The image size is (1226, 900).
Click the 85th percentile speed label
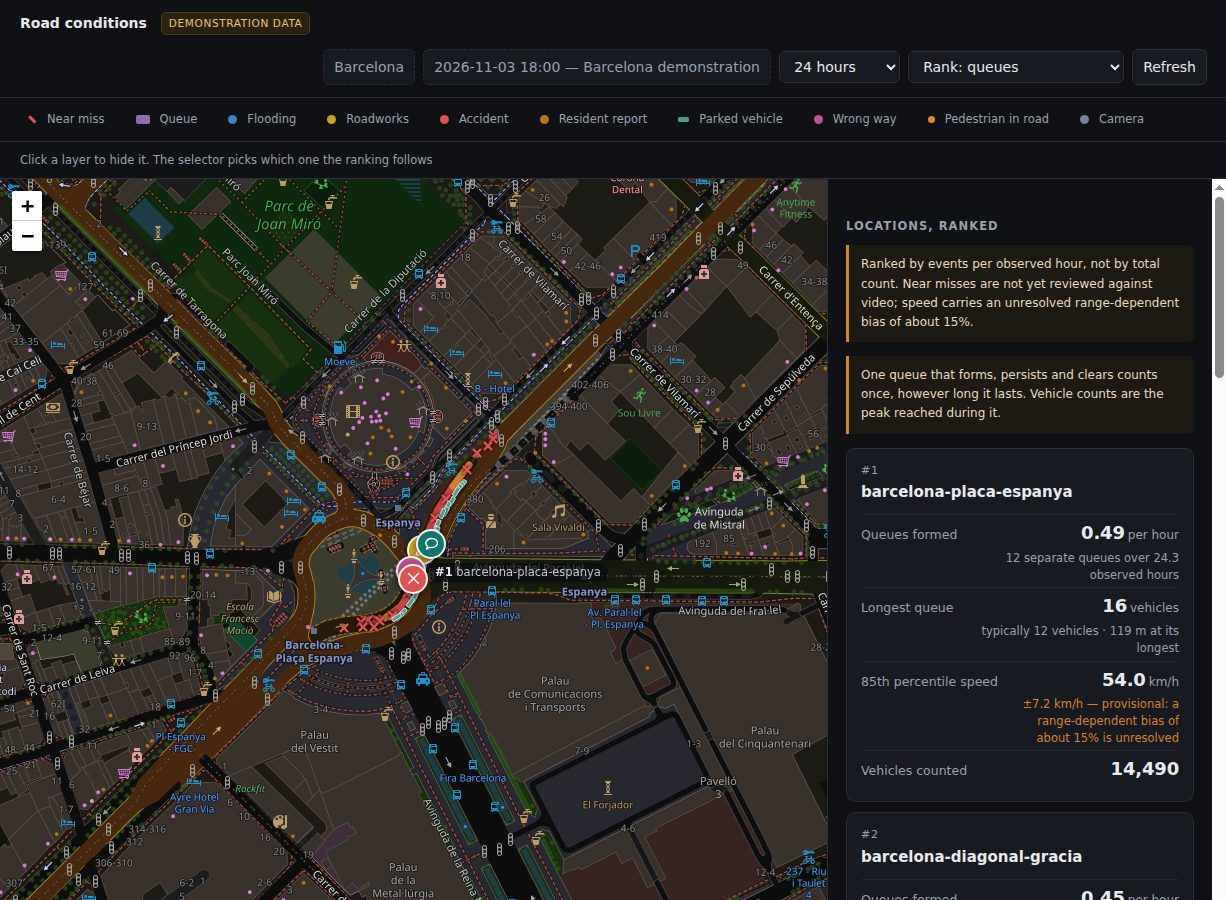point(929,681)
